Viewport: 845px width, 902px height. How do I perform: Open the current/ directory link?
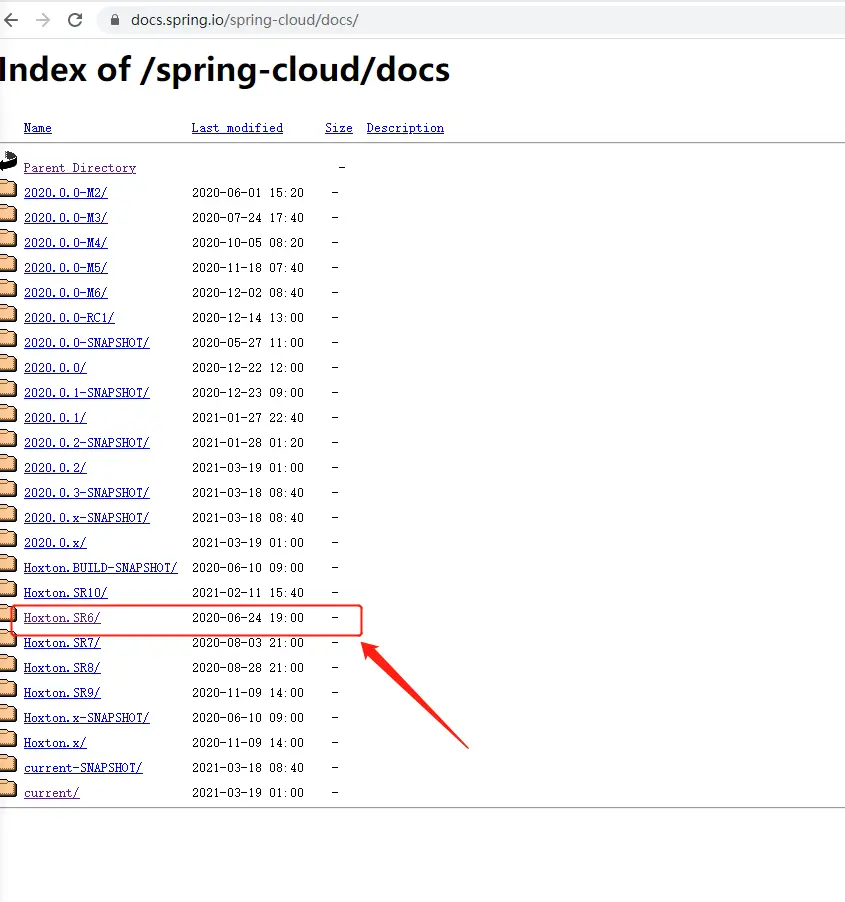click(52, 793)
